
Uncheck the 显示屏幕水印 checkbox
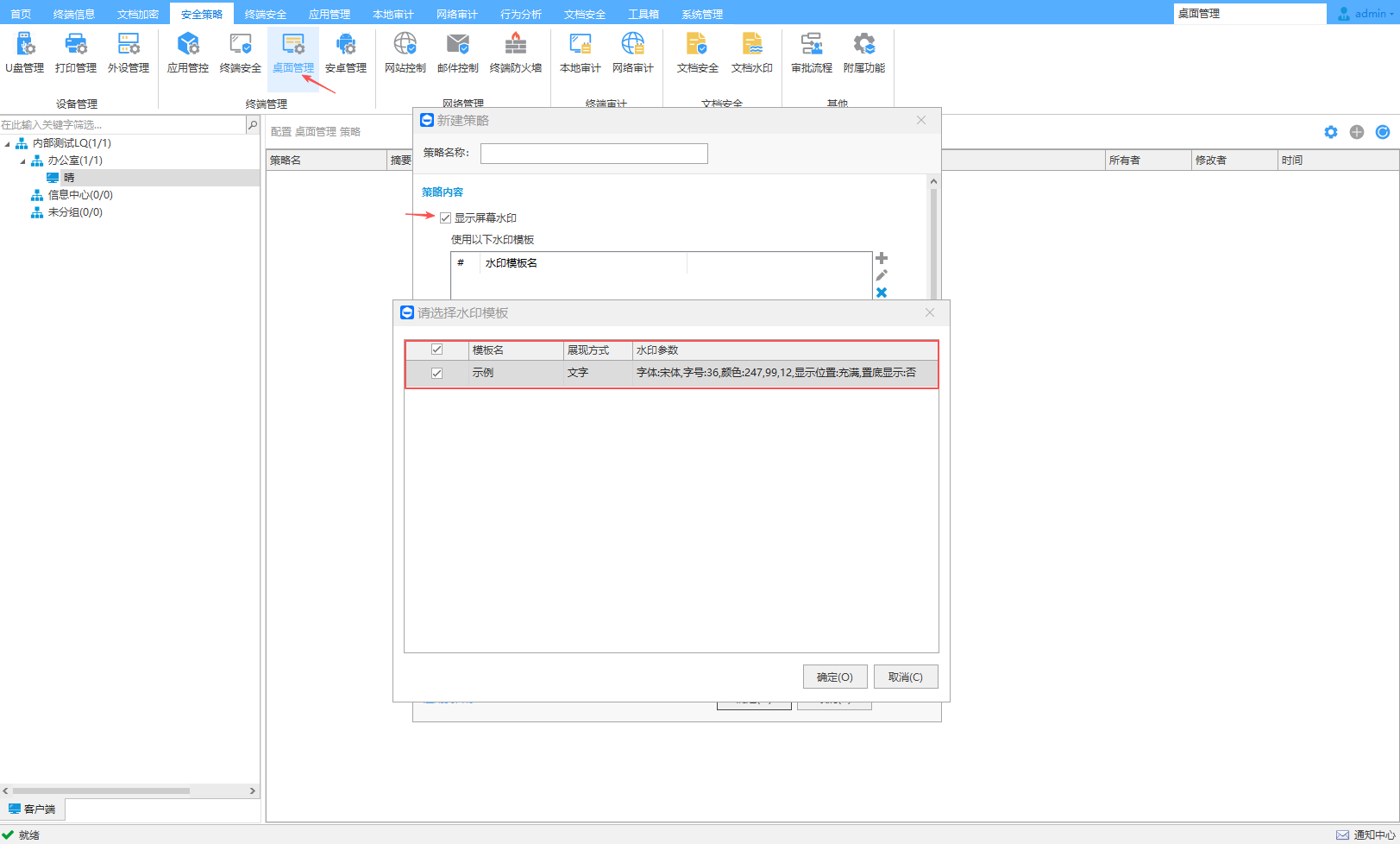click(445, 218)
